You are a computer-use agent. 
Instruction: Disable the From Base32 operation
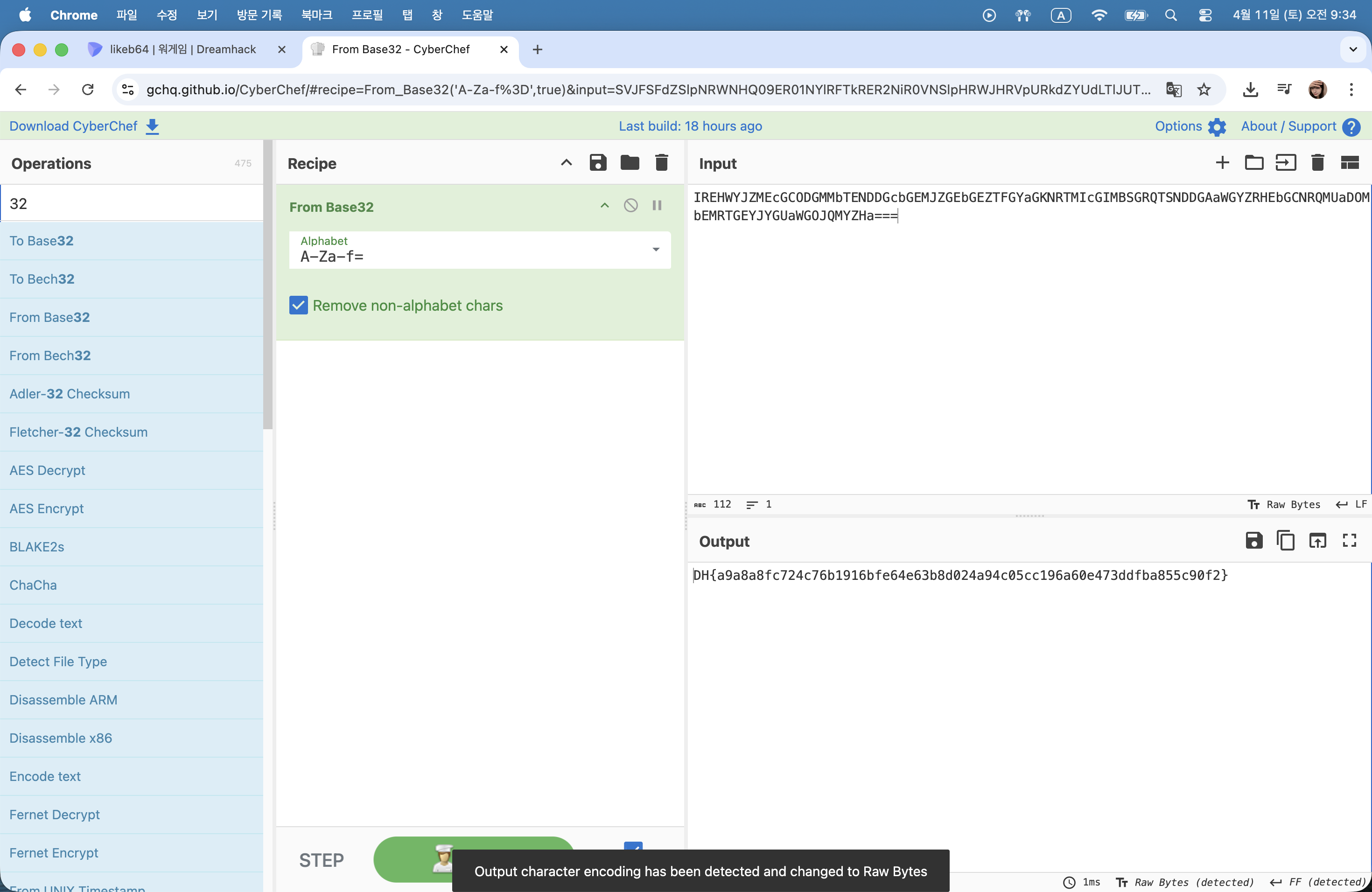[630, 206]
